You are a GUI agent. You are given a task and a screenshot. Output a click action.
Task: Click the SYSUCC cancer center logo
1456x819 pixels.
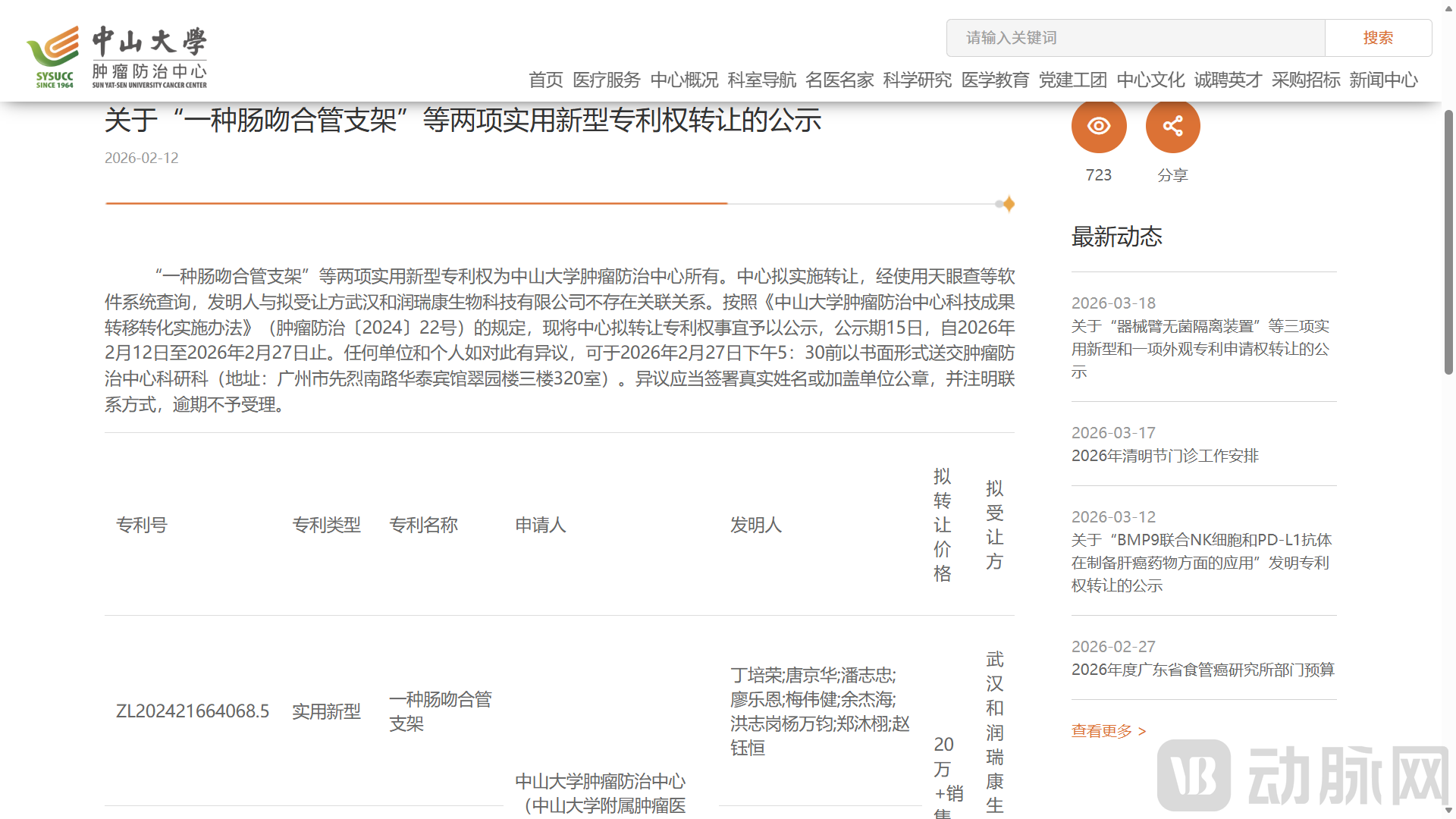118,57
